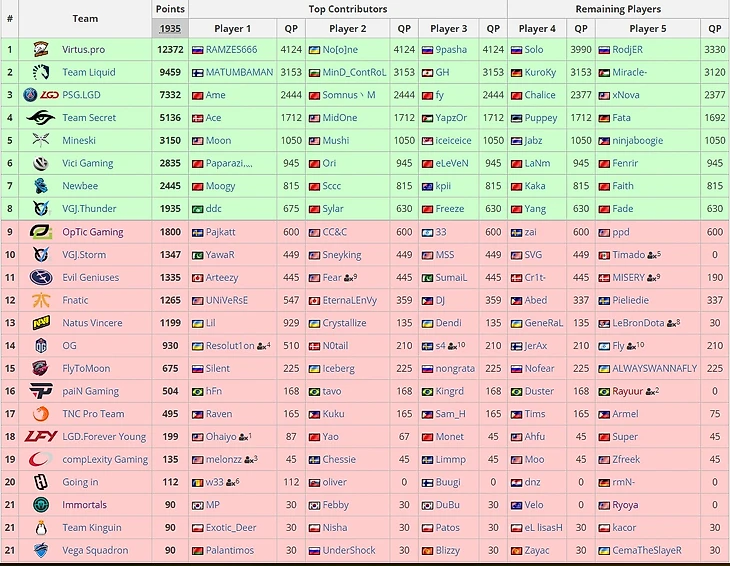Click the Russian flag next to RAMZES666
The width and height of the screenshot is (730, 566).
pos(197,50)
